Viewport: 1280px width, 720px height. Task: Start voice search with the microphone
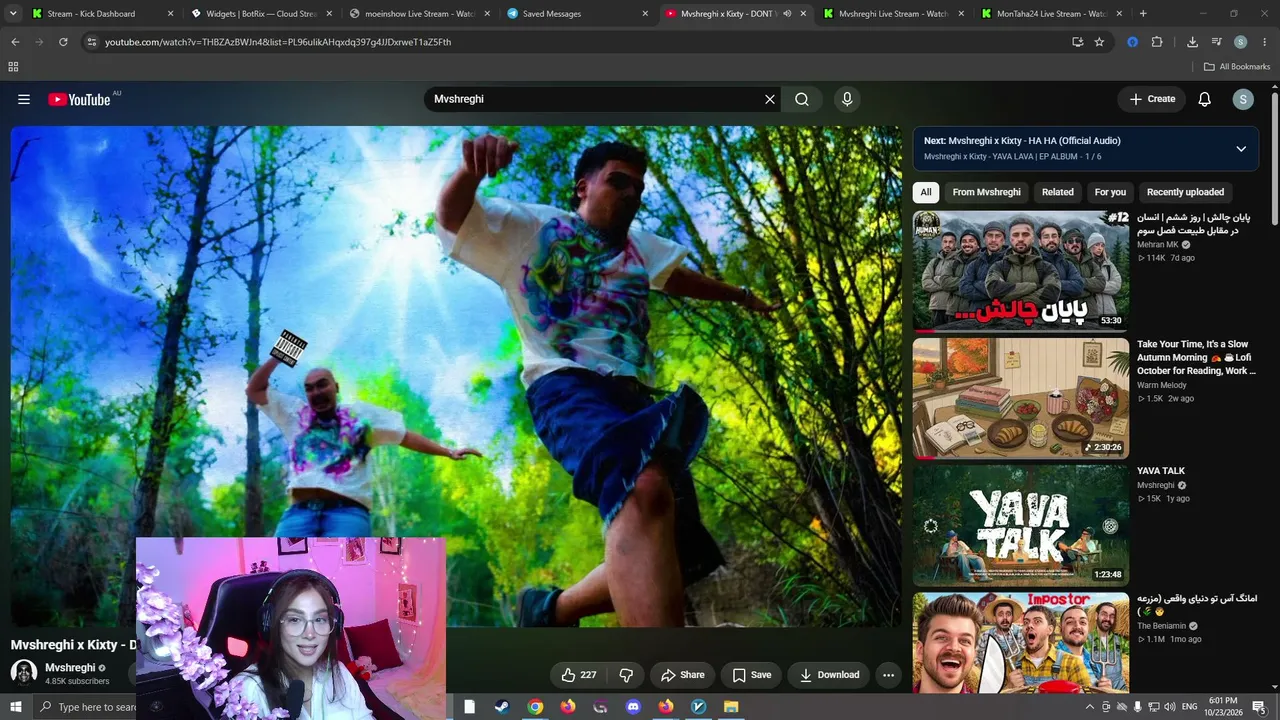tap(847, 99)
